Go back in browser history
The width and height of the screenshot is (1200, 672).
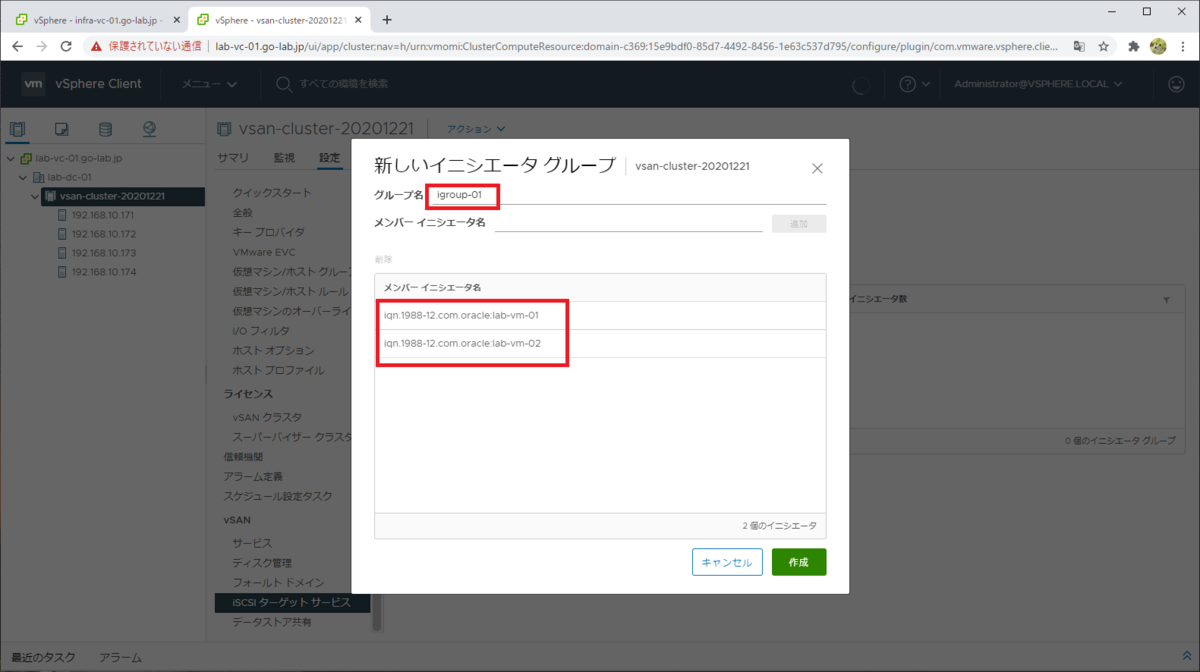16,46
